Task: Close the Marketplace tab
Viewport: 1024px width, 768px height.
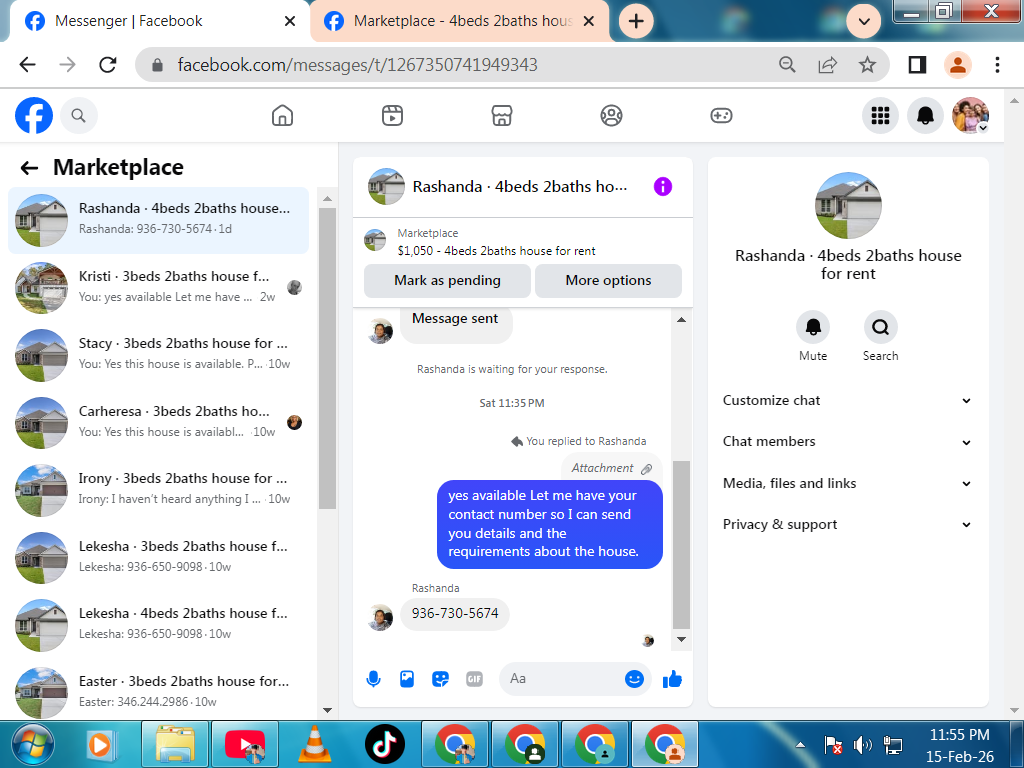Action: [588, 22]
